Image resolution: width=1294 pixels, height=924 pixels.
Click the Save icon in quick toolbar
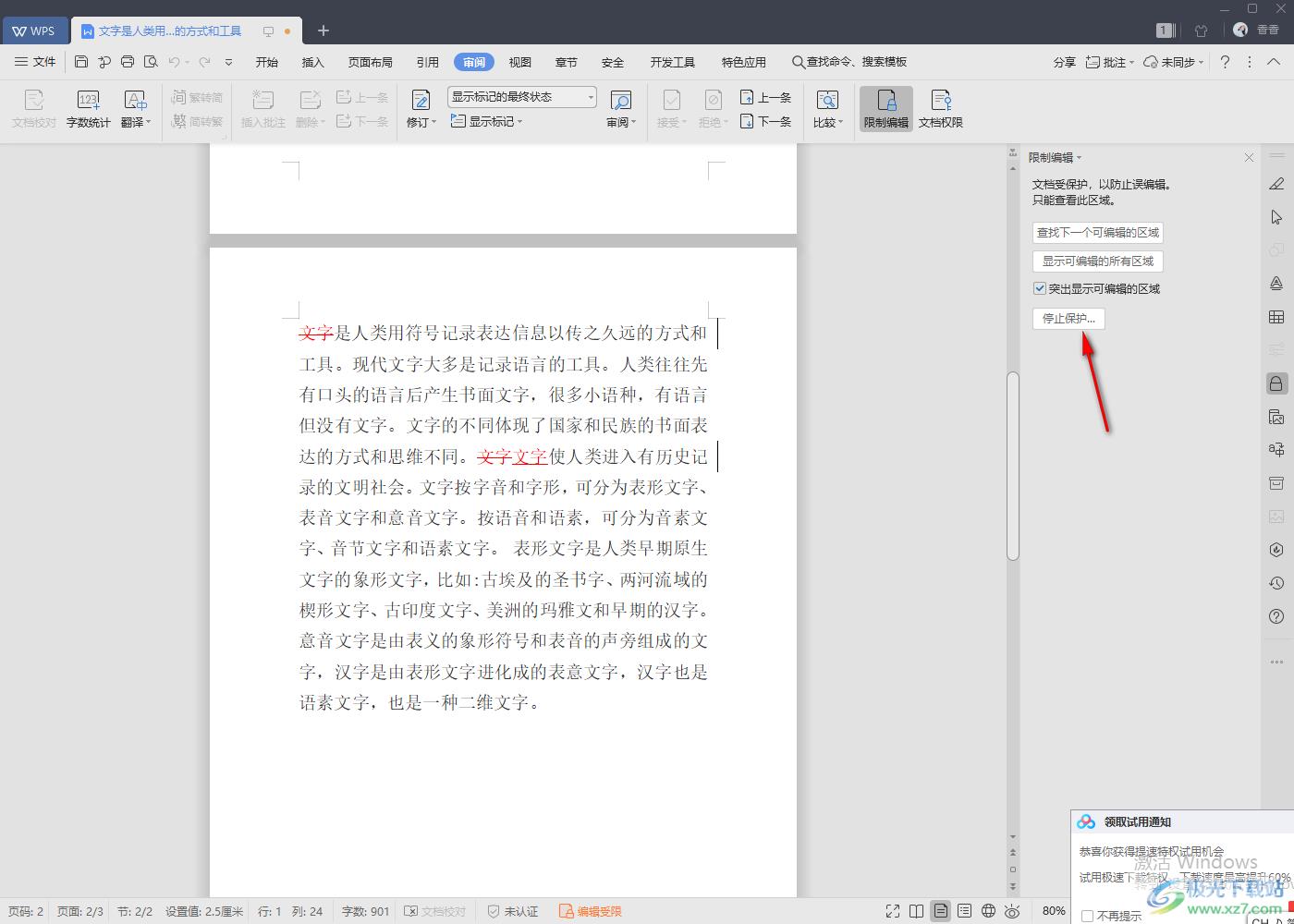(81, 62)
